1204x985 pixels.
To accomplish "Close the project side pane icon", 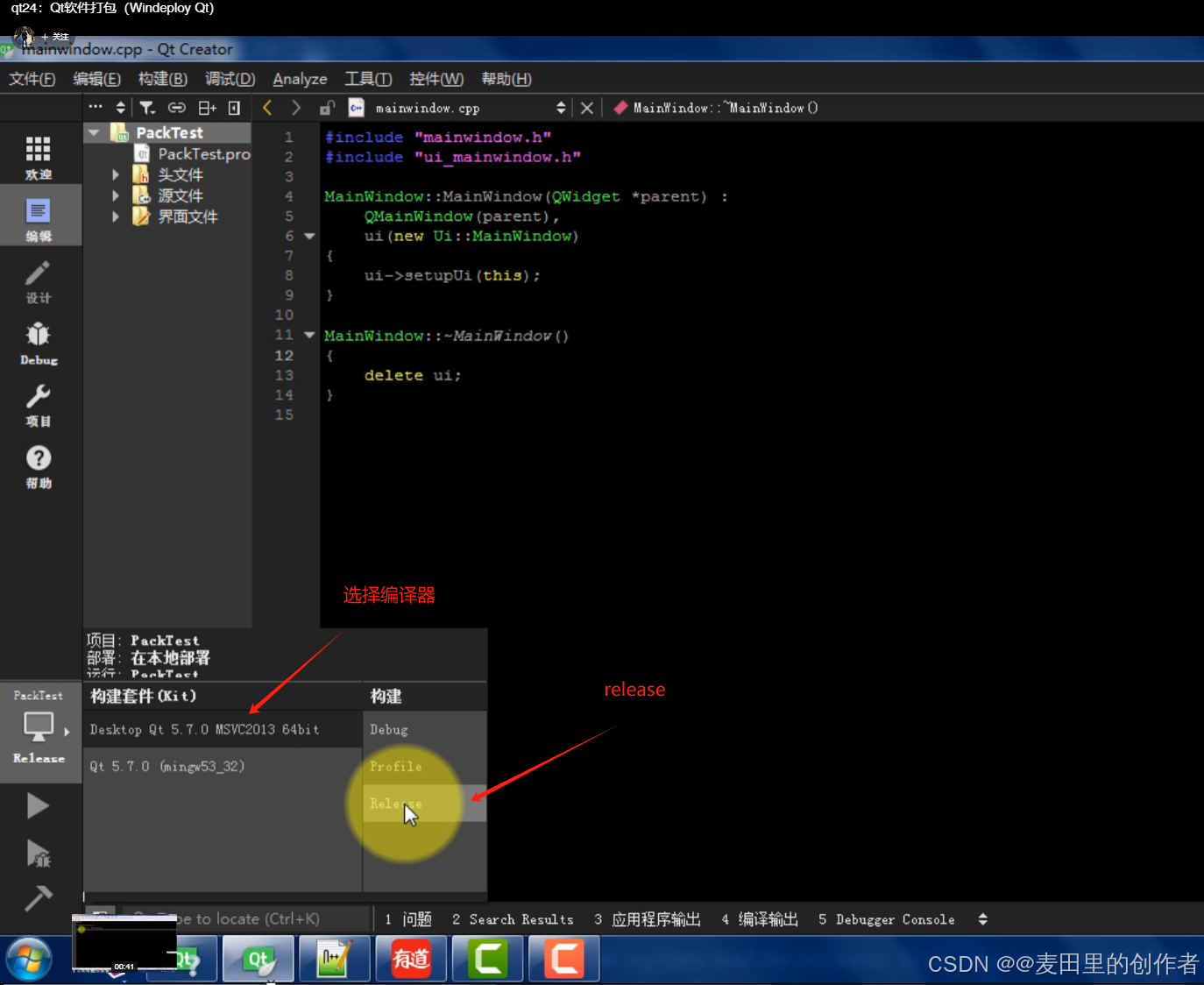I will pyautogui.click(x=234, y=108).
